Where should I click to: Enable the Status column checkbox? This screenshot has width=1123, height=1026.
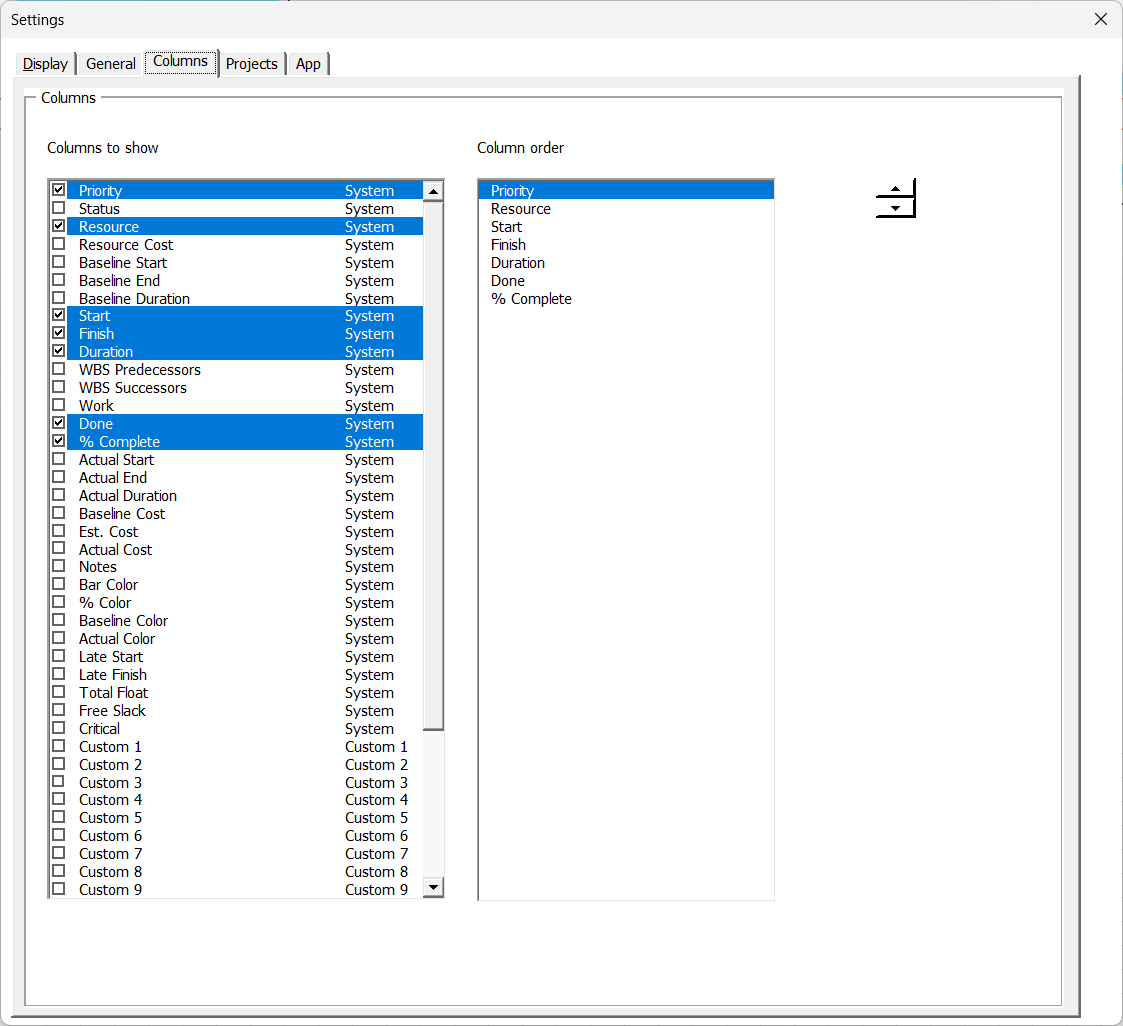59,208
